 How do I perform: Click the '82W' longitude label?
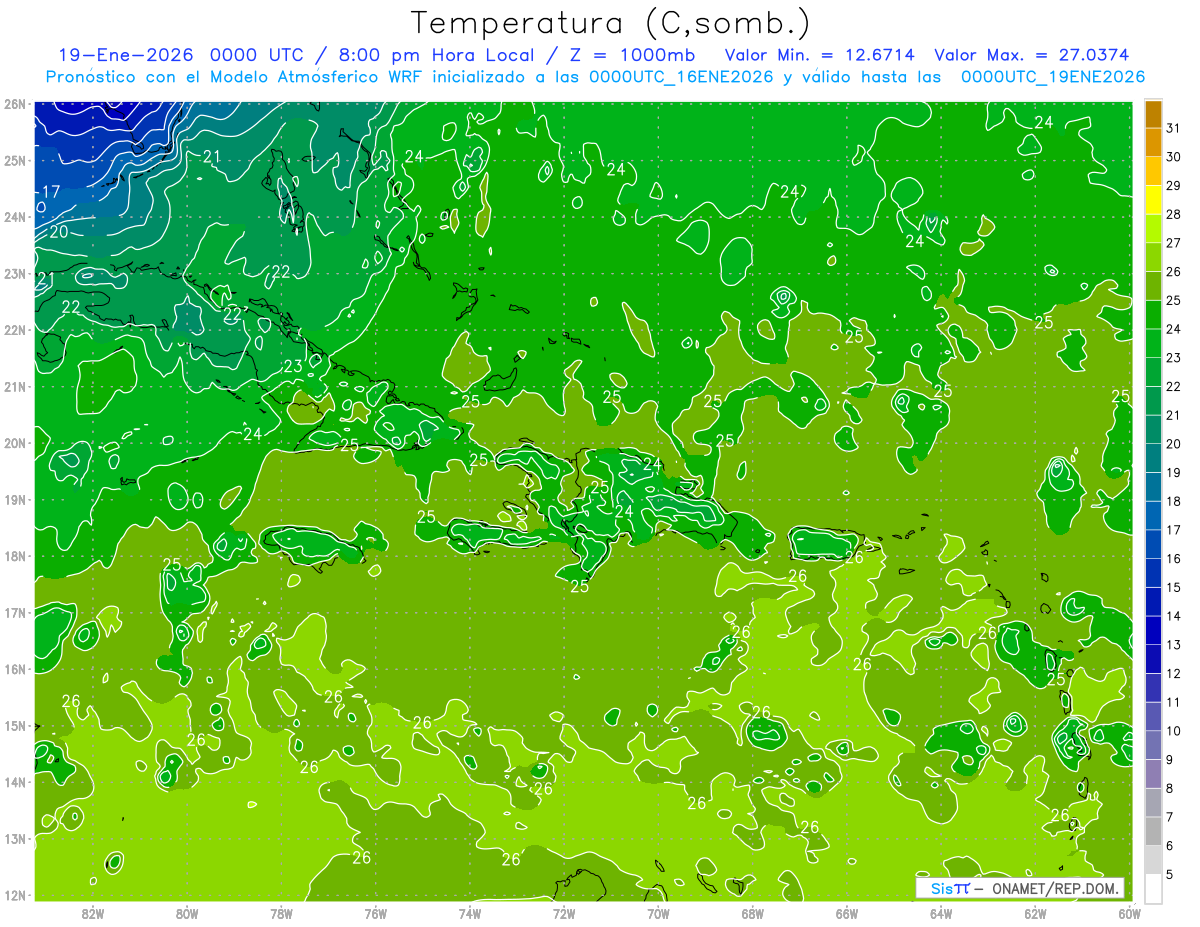(x=93, y=914)
